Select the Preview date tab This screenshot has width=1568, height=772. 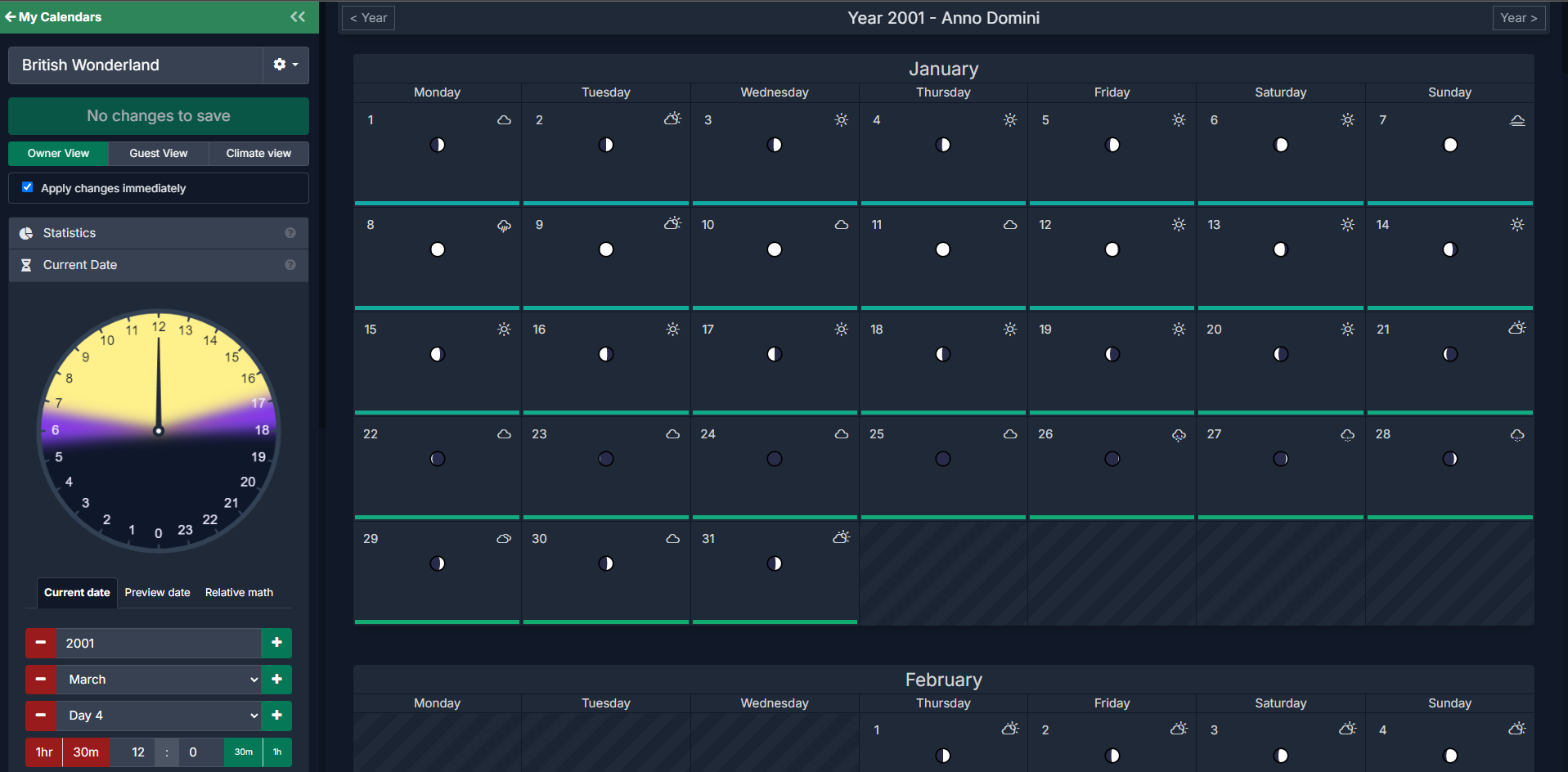coord(157,593)
